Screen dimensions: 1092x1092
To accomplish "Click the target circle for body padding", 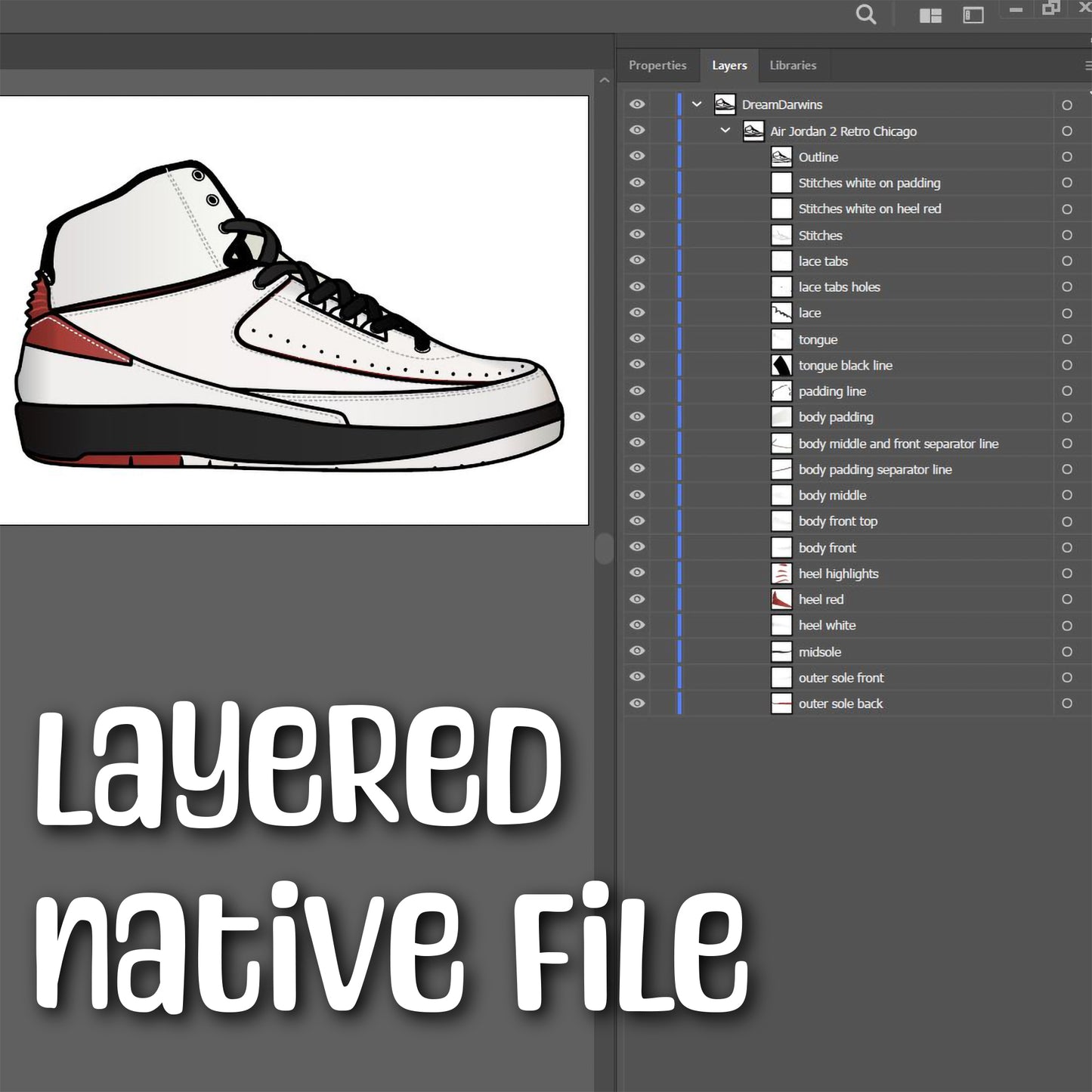I will click(x=1067, y=417).
